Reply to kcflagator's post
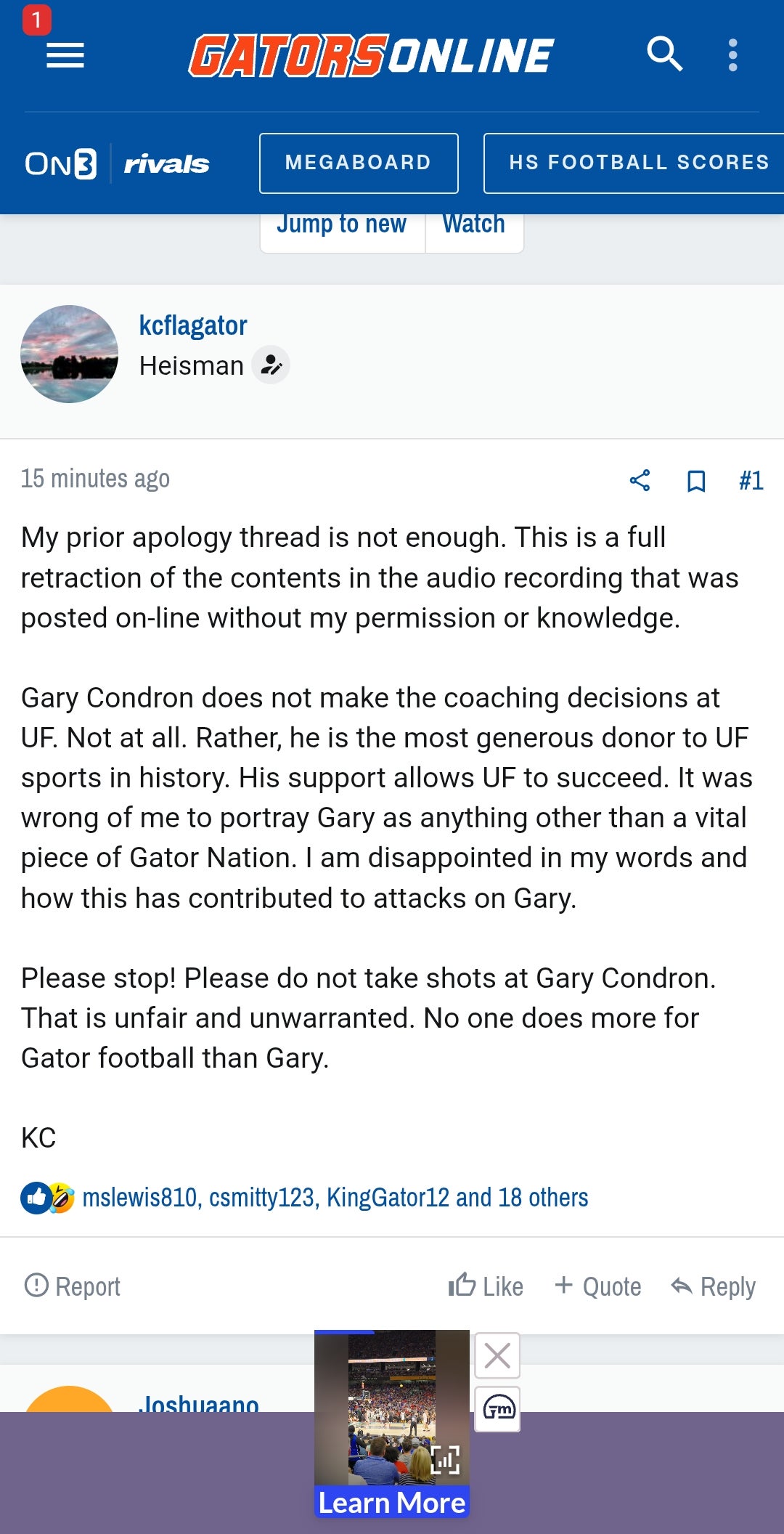The image size is (784, 1534). [x=714, y=1286]
